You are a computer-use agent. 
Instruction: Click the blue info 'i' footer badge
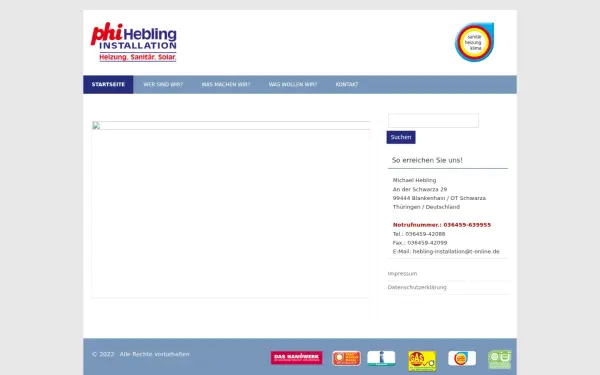[x=381, y=358]
